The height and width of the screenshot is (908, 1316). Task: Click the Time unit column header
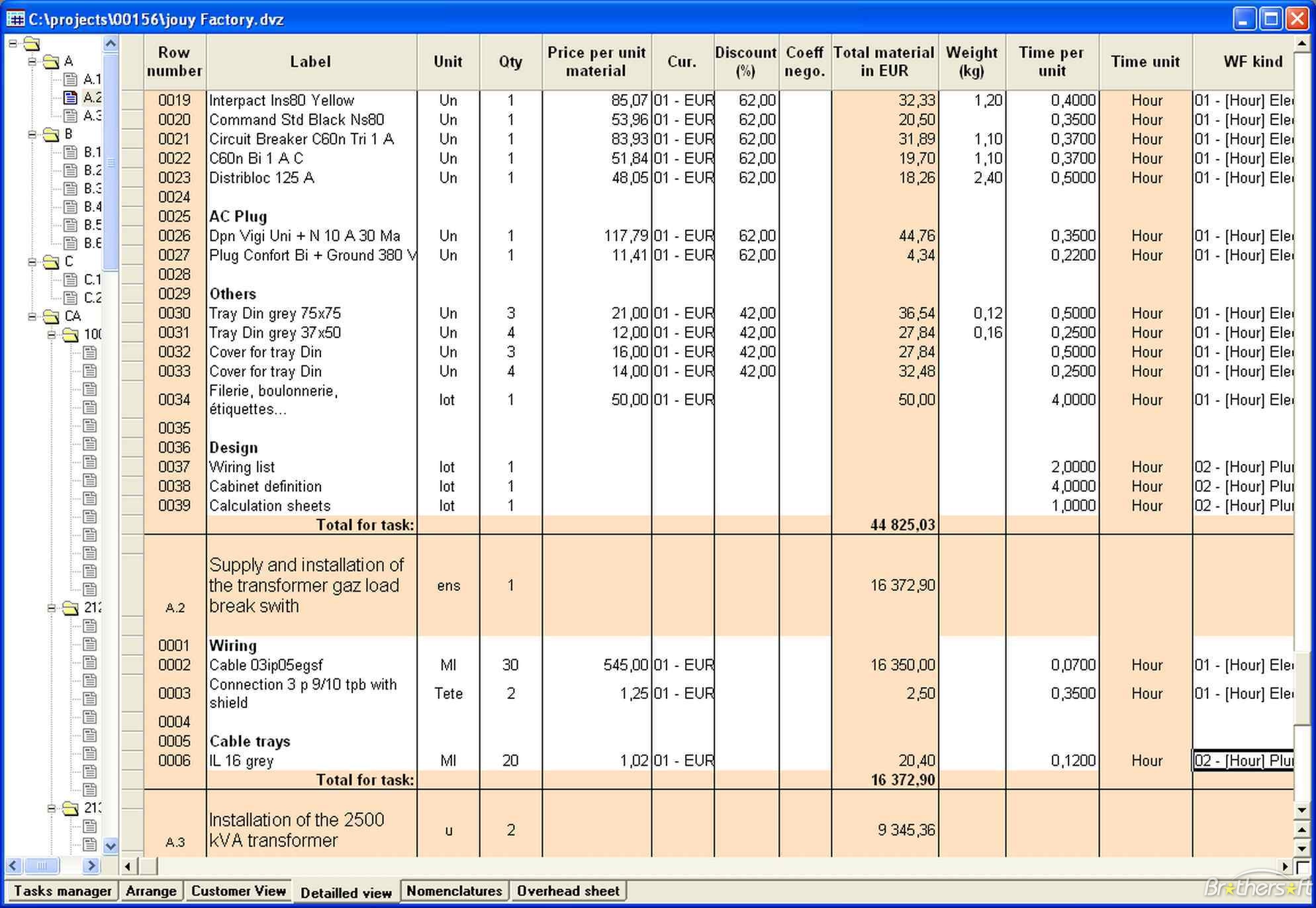(1145, 62)
